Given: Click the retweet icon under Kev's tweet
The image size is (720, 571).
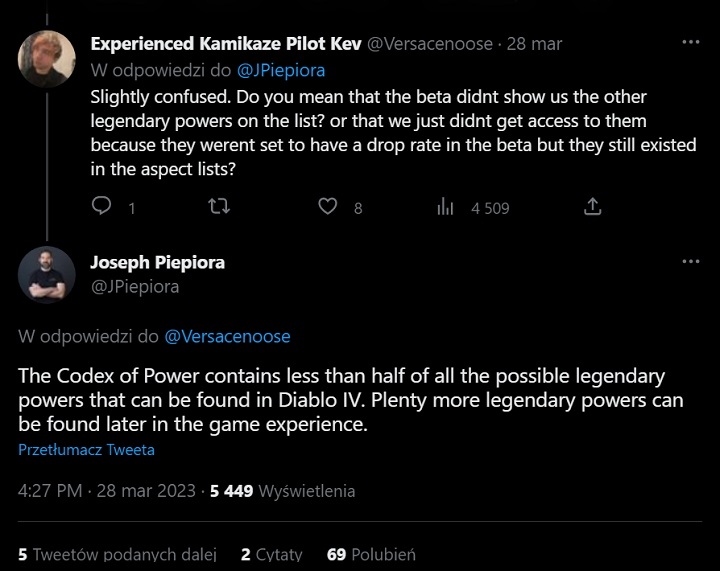Looking at the screenshot, I should [219, 207].
